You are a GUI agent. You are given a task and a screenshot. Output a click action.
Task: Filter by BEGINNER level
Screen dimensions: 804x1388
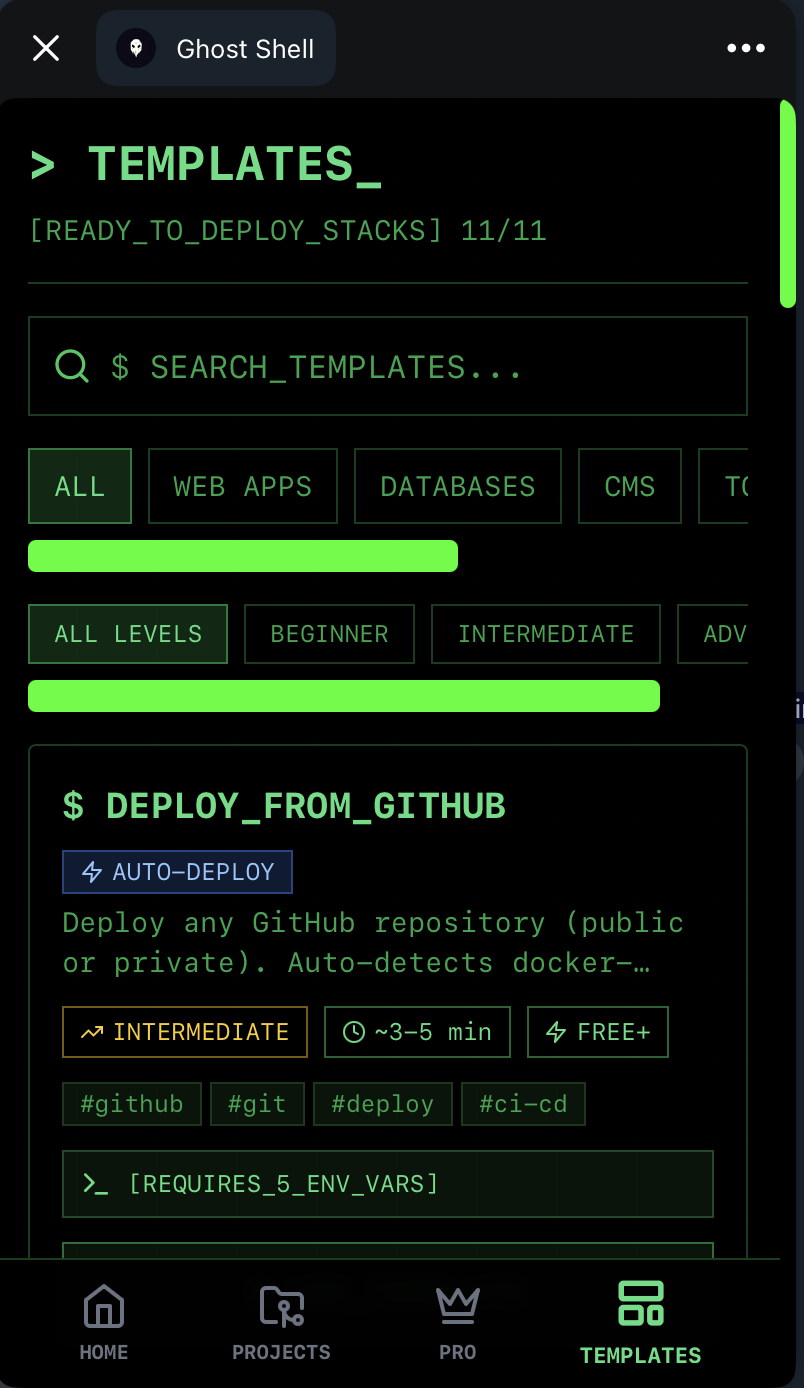(x=329, y=634)
